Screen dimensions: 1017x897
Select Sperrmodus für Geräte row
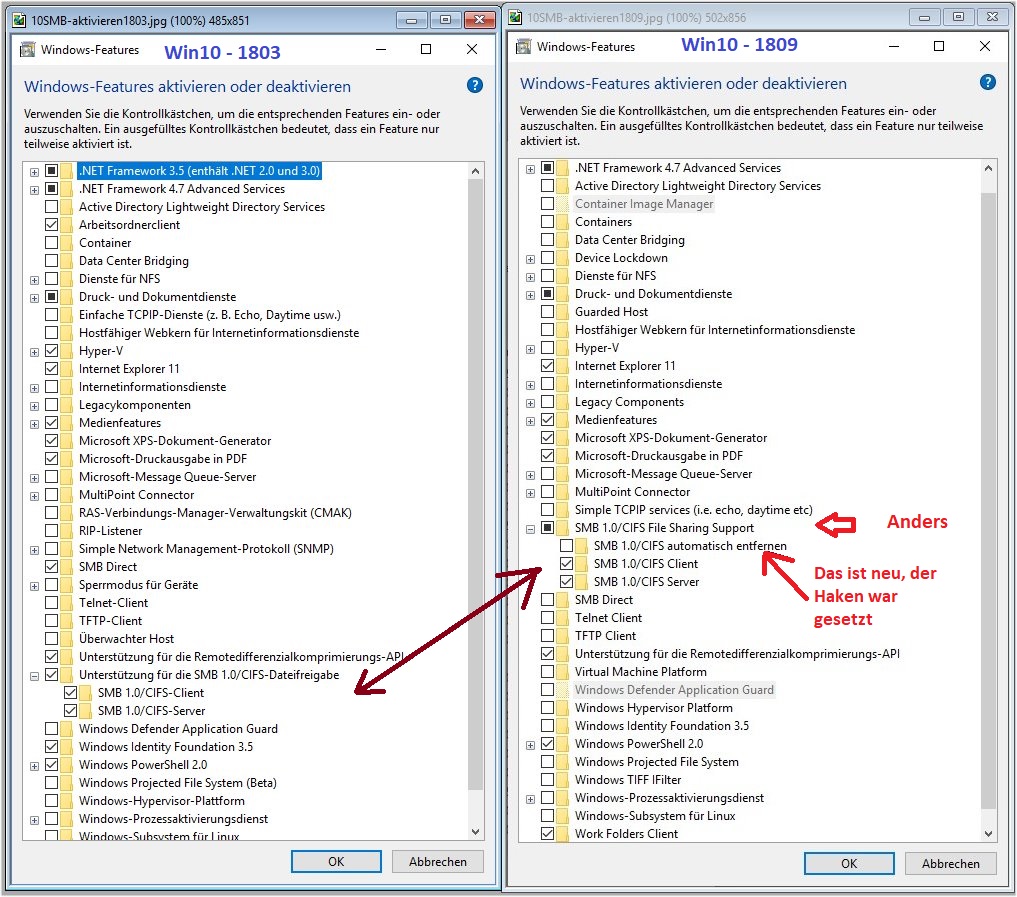(x=139, y=584)
